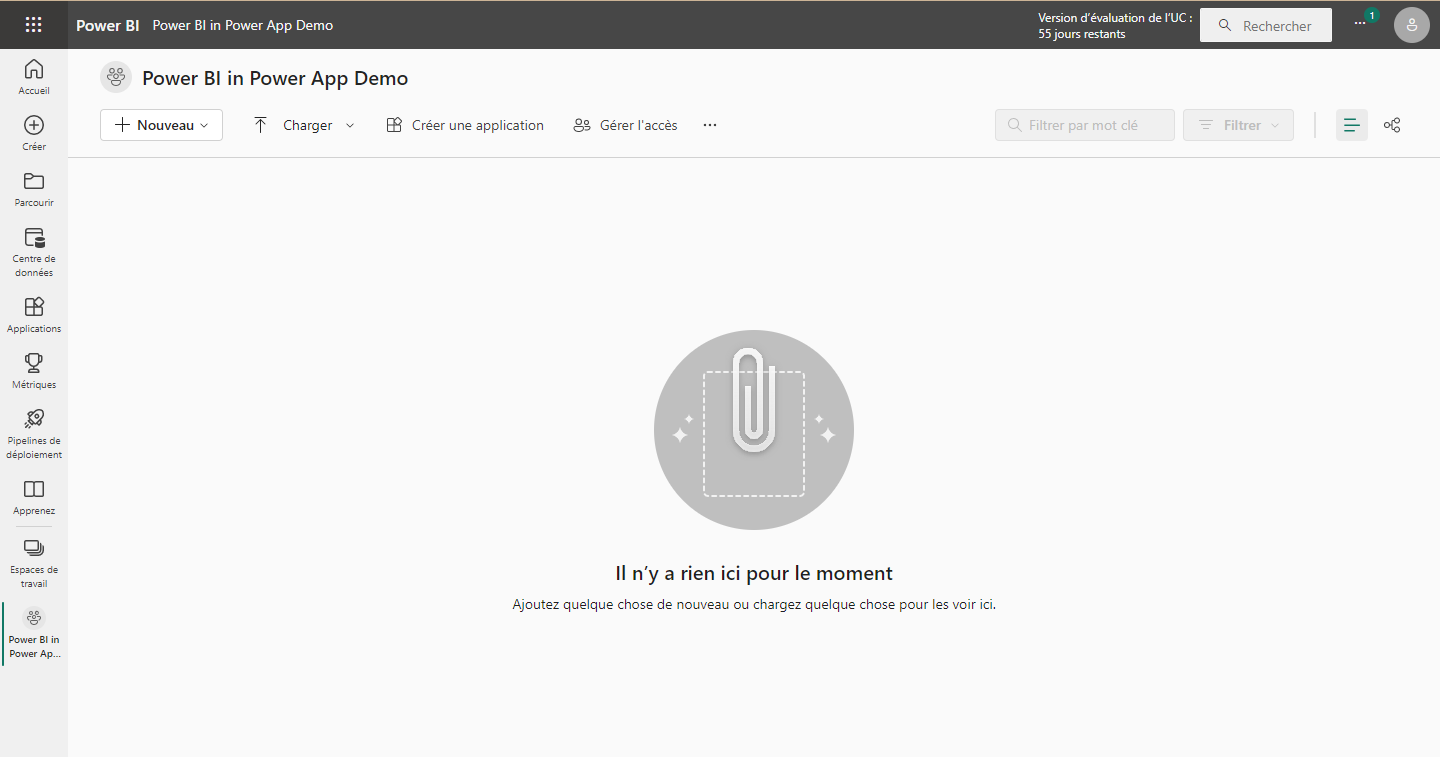Switch to list view icon
Screen dimensions: 1440x757
(1352, 125)
